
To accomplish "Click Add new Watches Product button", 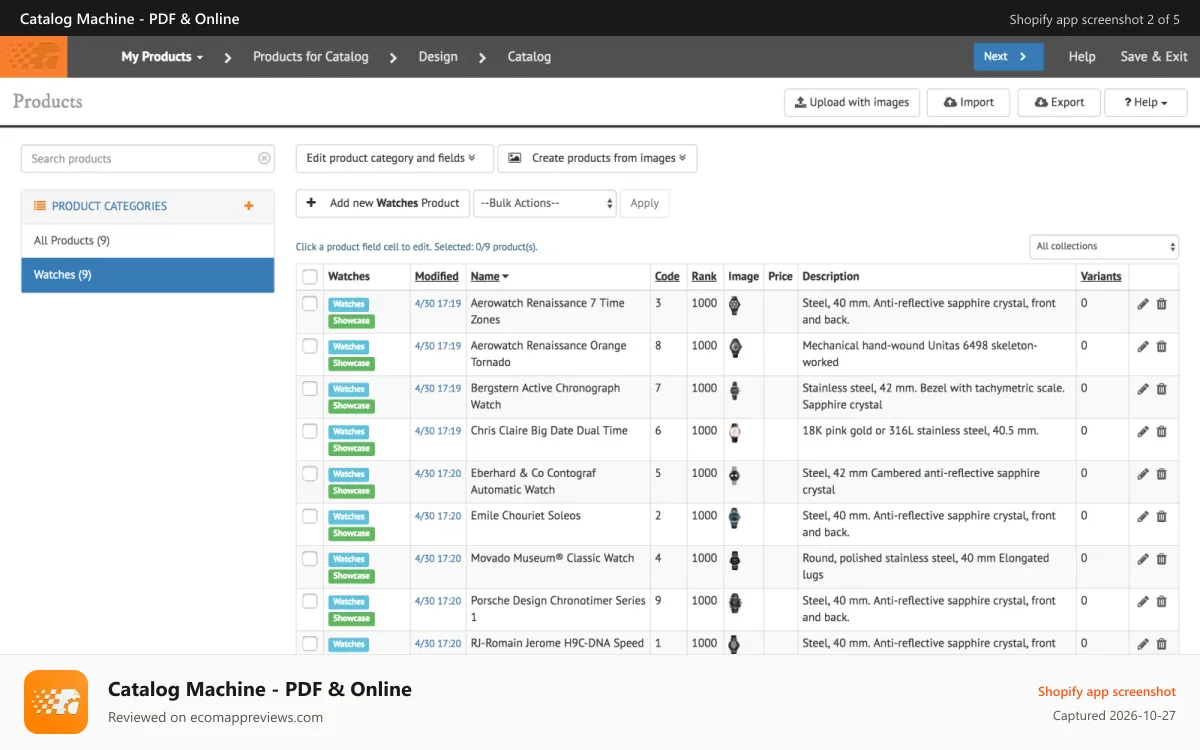I will pos(382,203).
